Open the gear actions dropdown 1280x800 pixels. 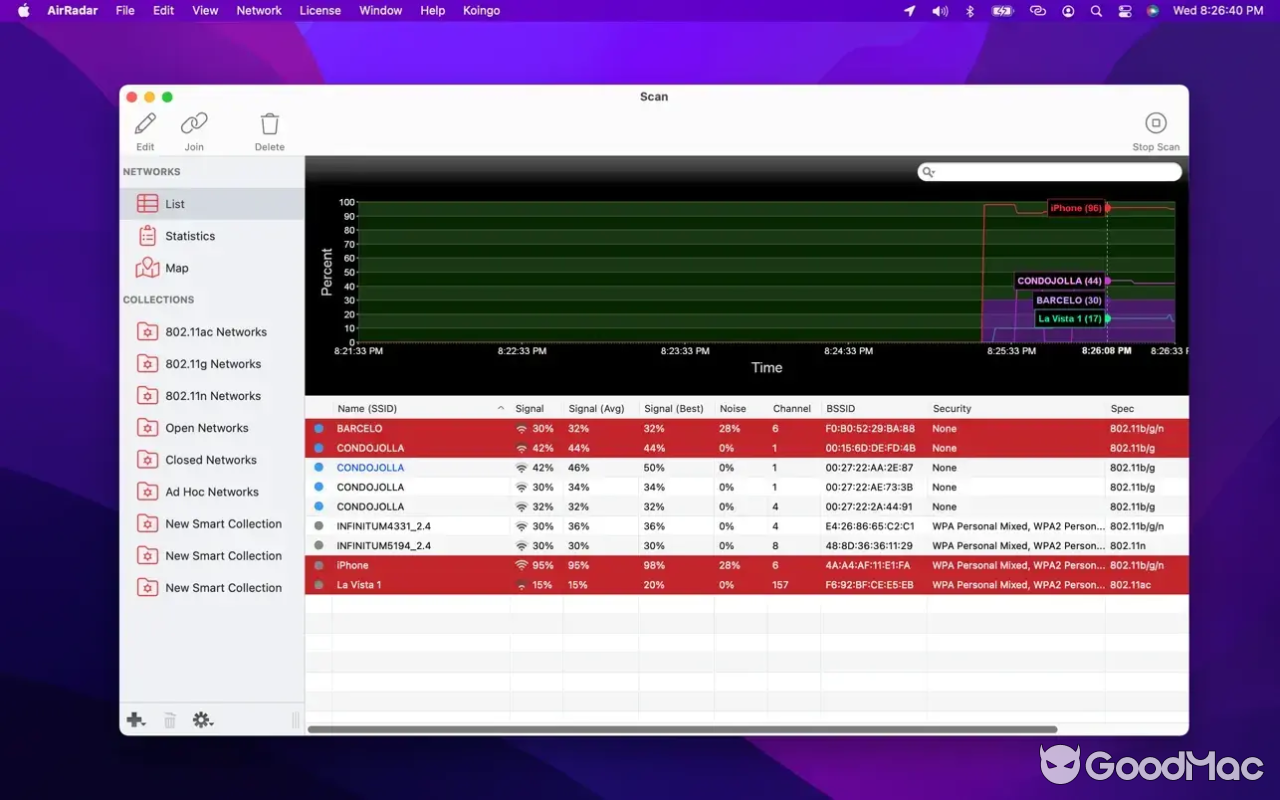pos(203,719)
